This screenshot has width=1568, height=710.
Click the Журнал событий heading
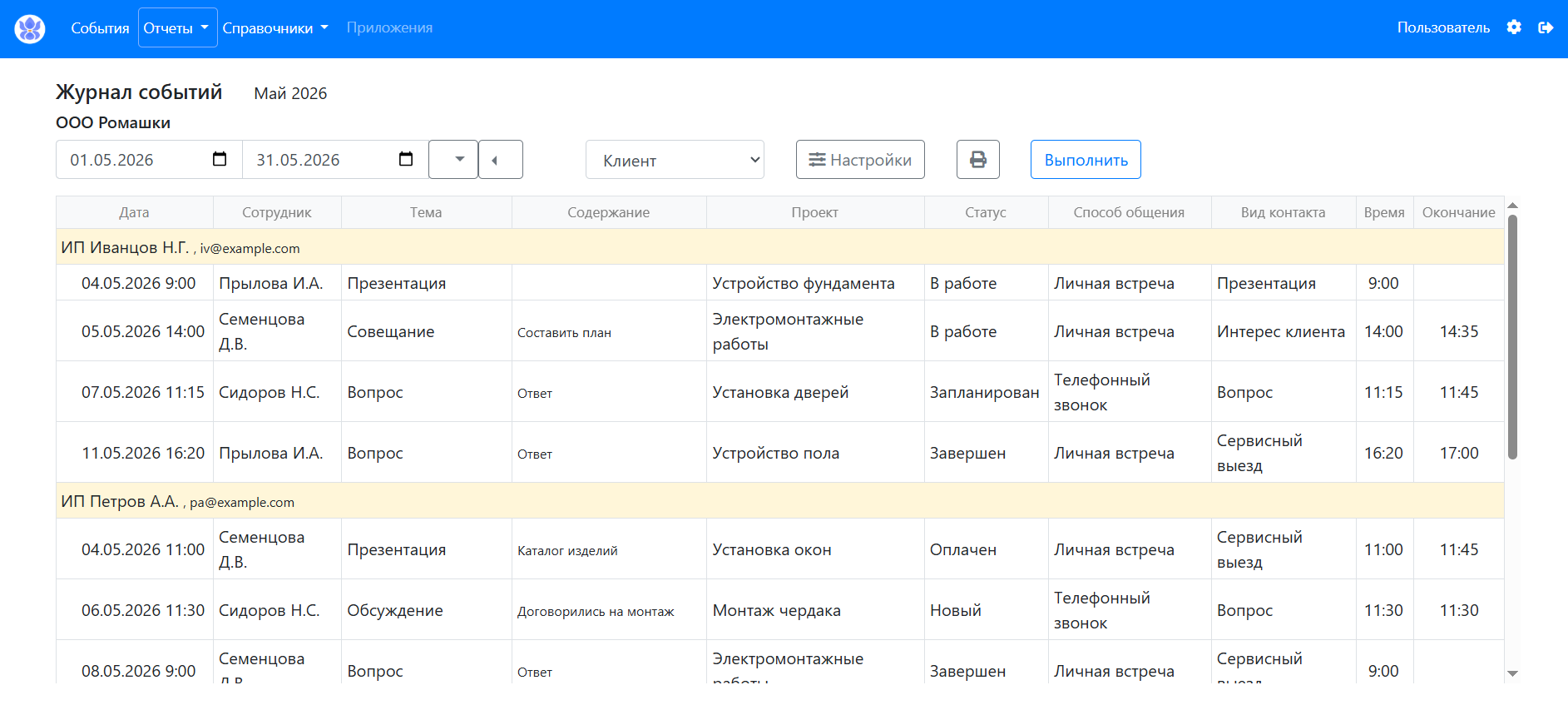tap(139, 92)
